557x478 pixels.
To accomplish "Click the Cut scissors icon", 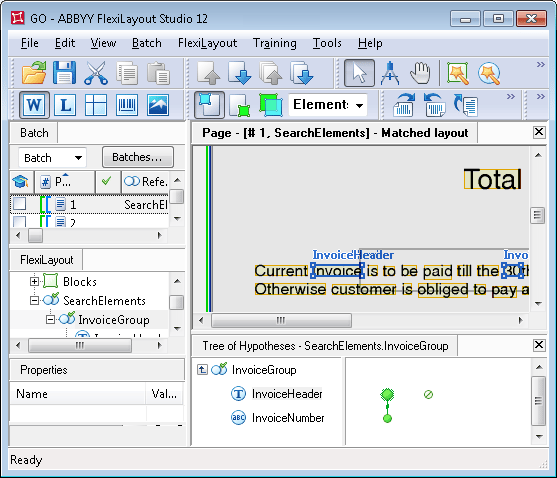I will pyautogui.click(x=96, y=73).
